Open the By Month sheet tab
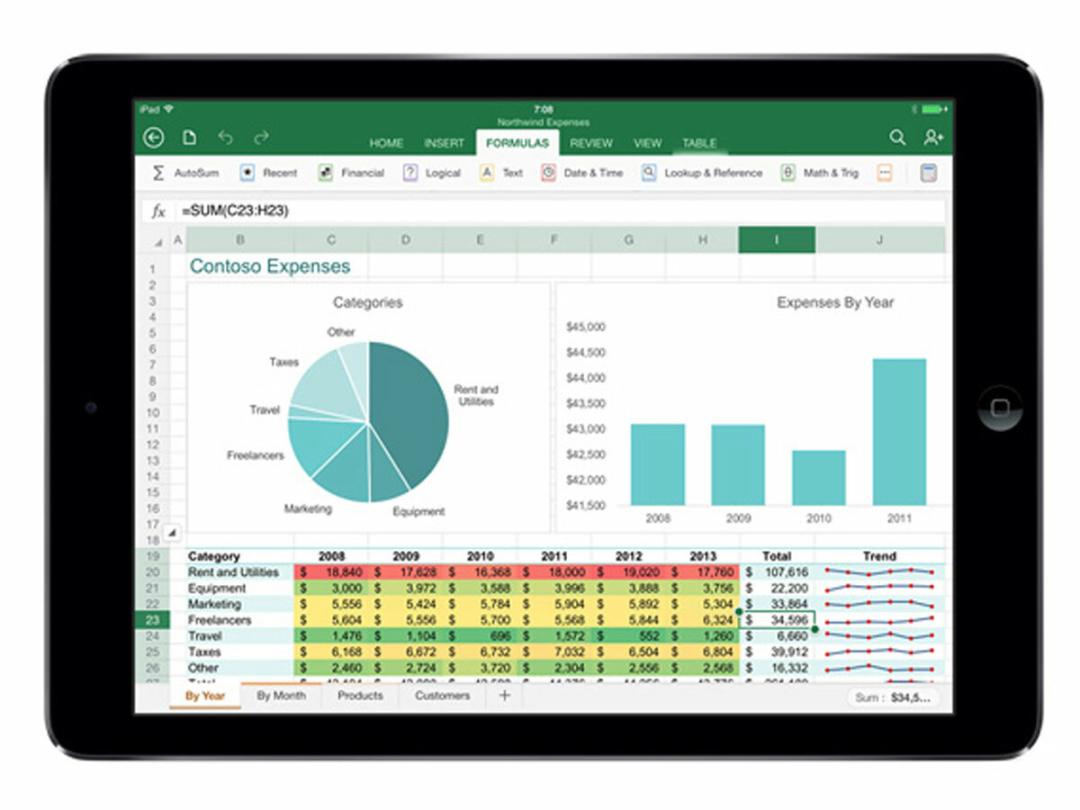The image size is (1080, 810). pos(281,695)
